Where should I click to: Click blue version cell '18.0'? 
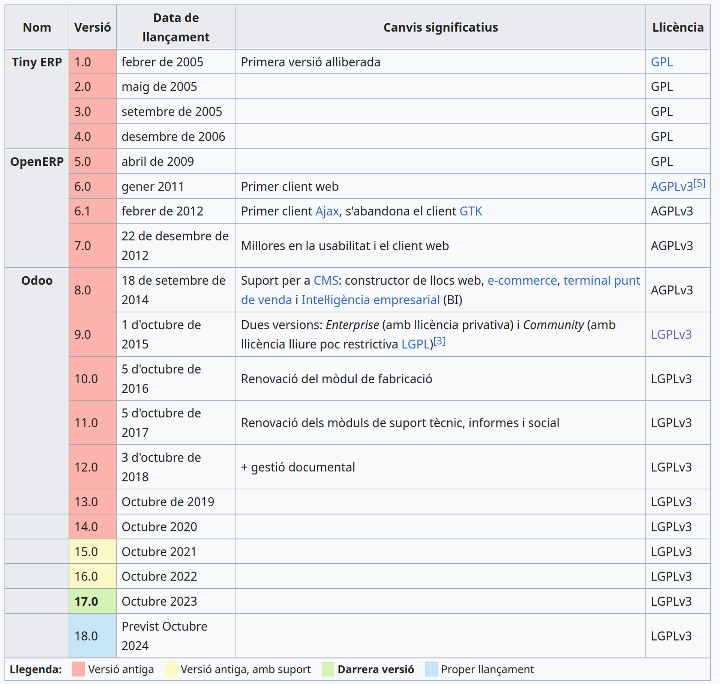tap(93, 636)
